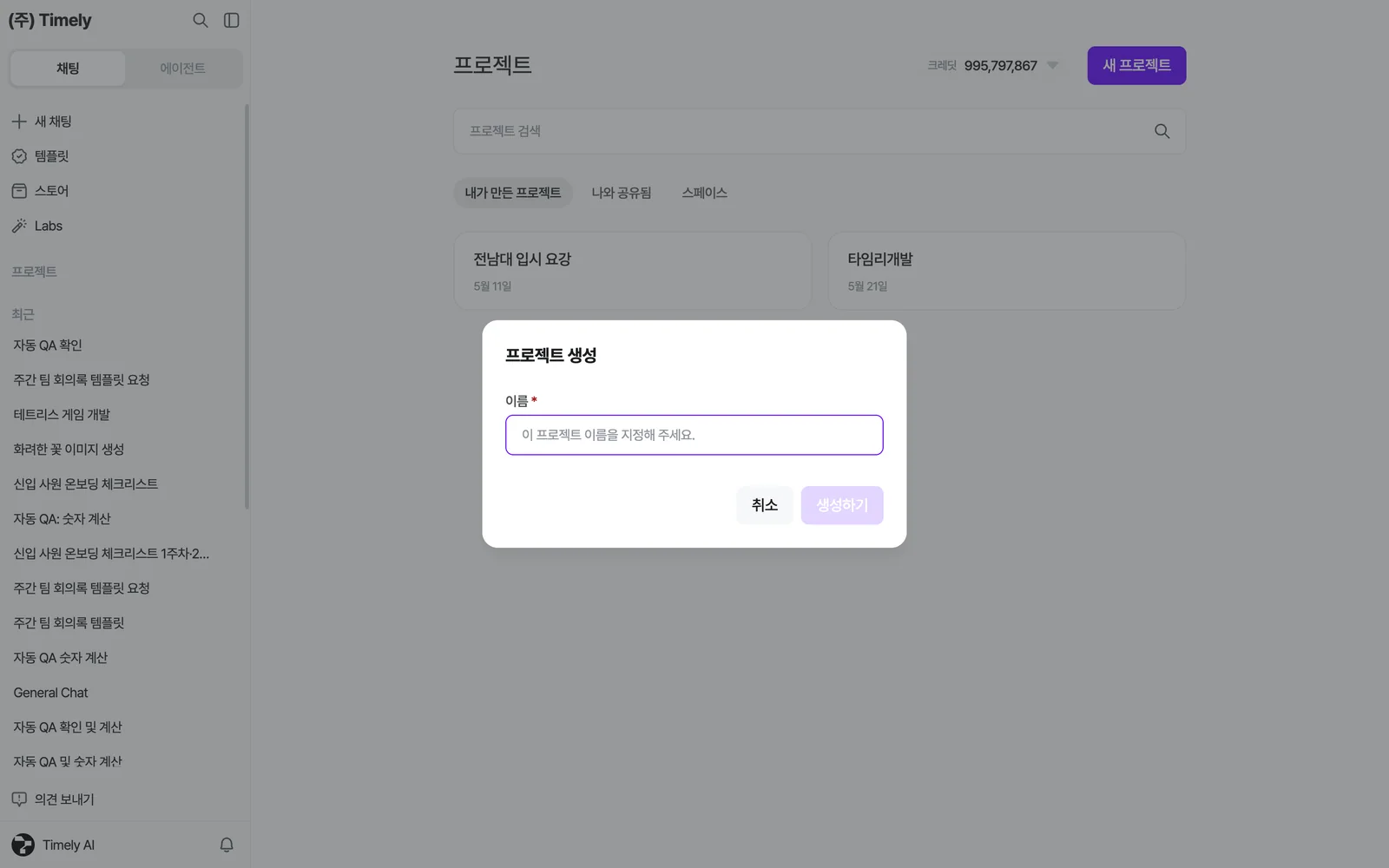Click the 의견 보내기 feedback icon
The width and height of the screenshot is (1389, 868).
(19, 799)
